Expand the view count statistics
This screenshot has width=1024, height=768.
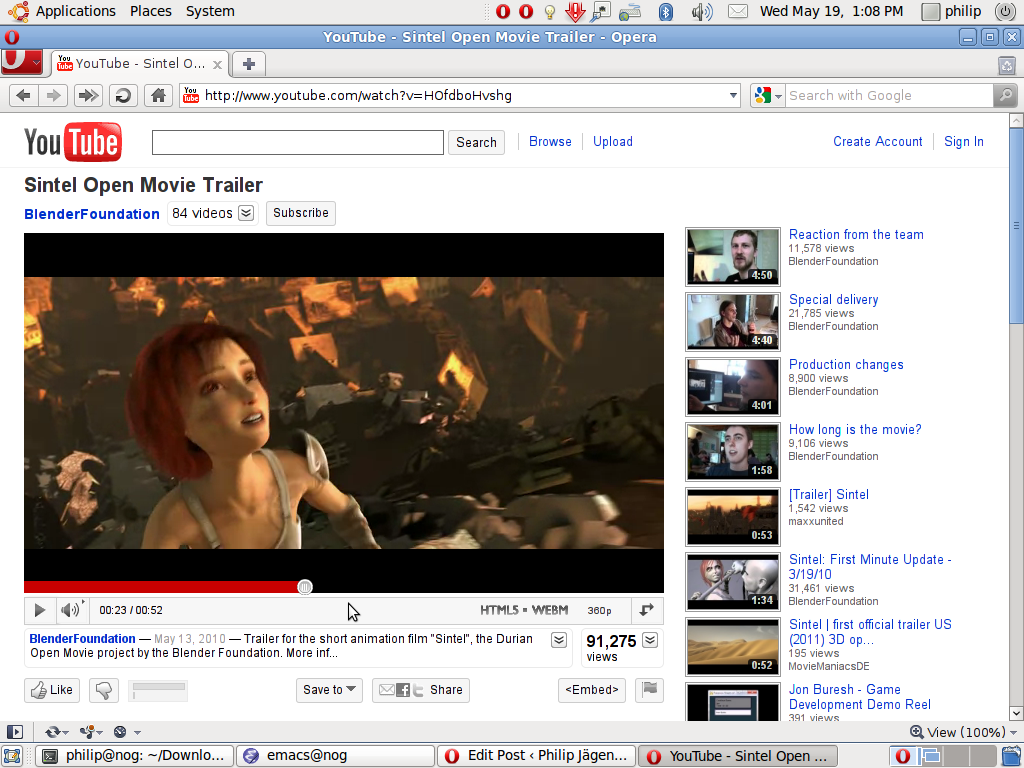(x=650, y=640)
